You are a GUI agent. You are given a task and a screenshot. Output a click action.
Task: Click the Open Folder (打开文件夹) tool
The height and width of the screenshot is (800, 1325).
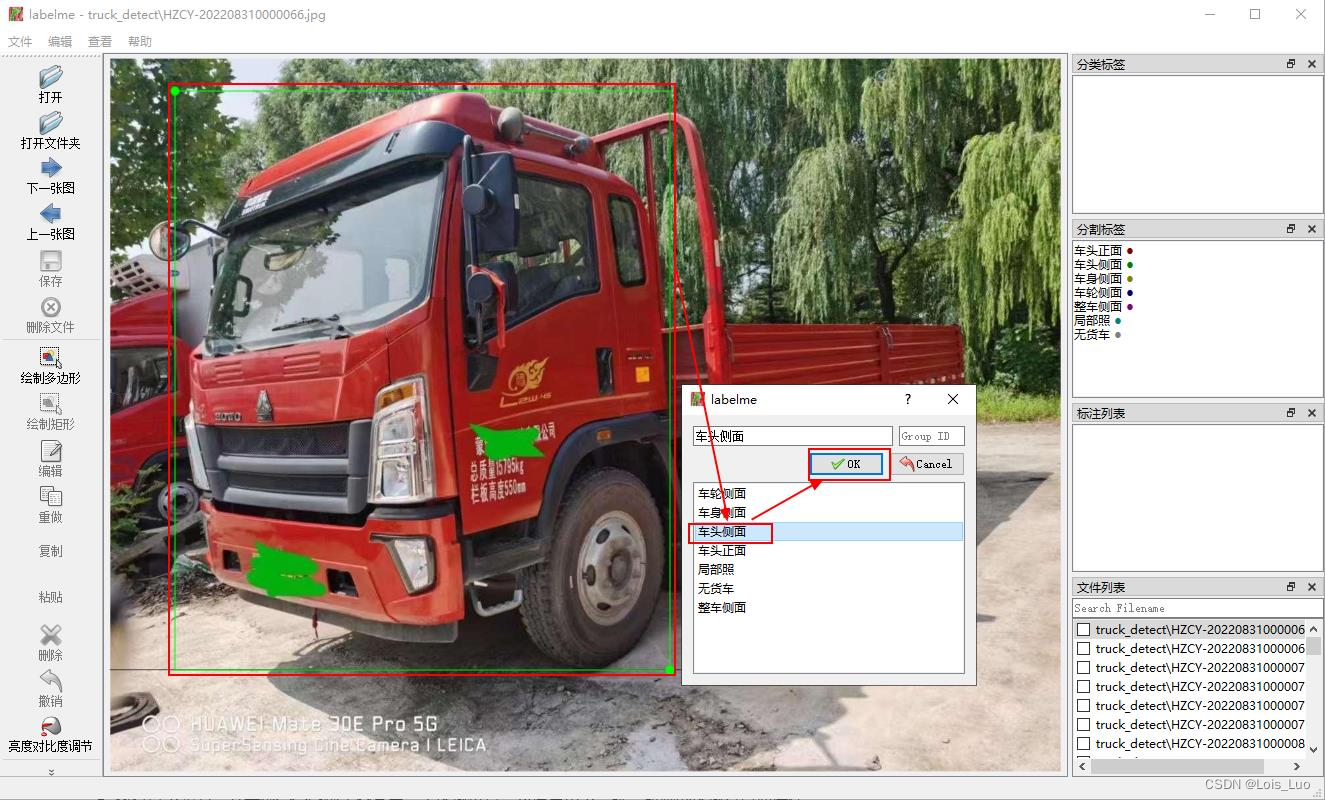50,130
